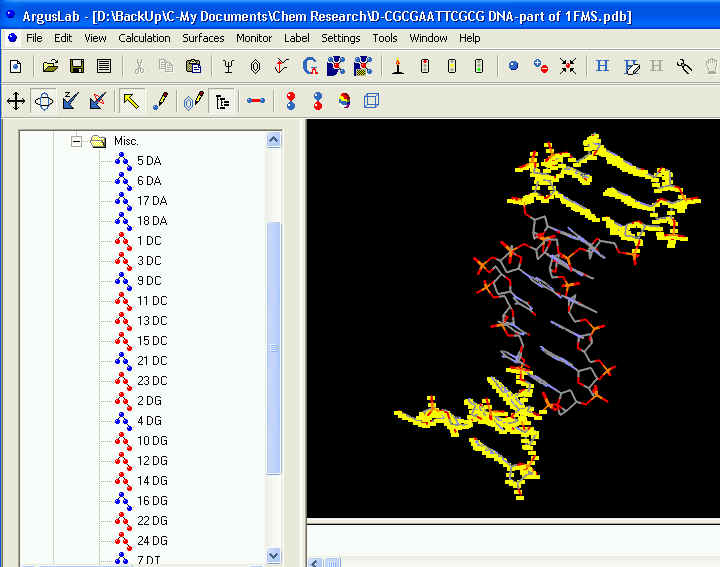The width and height of the screenshot is (720, 567).
Task: Toggle the pencil atom builder tool
Action: [159, 101]
